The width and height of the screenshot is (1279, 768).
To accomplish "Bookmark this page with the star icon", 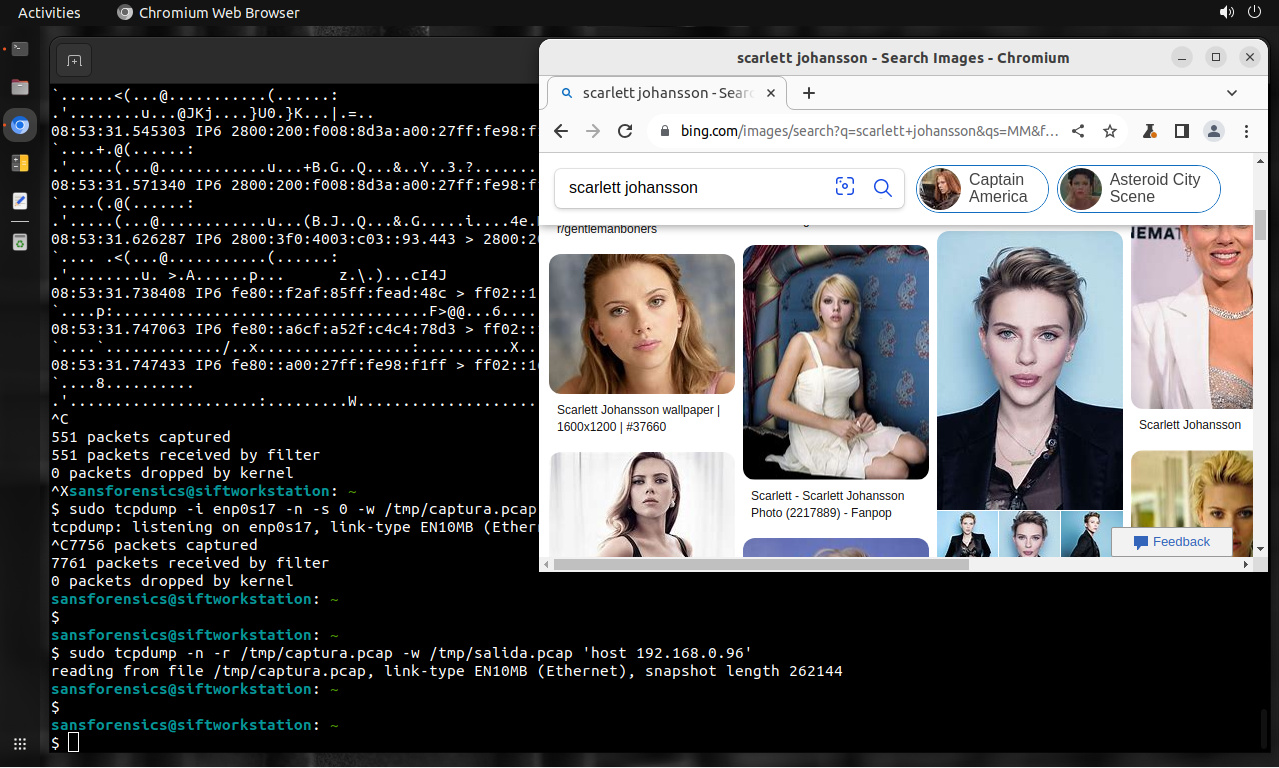I will click(1110, 131).
